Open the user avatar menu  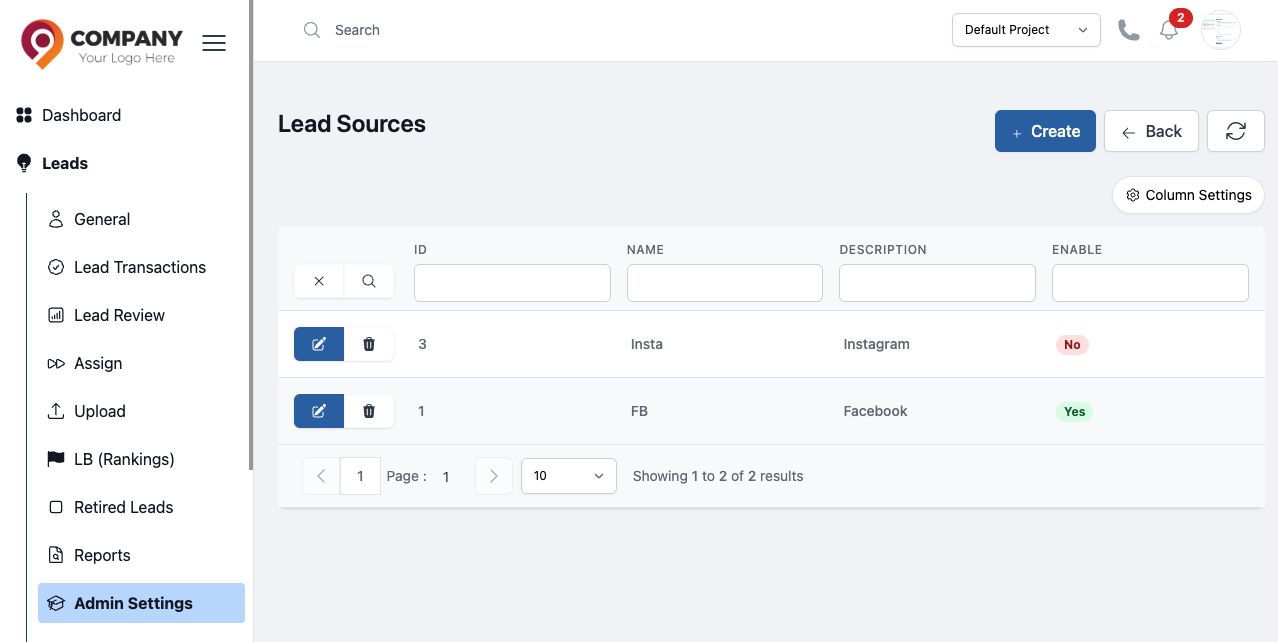1221,30
